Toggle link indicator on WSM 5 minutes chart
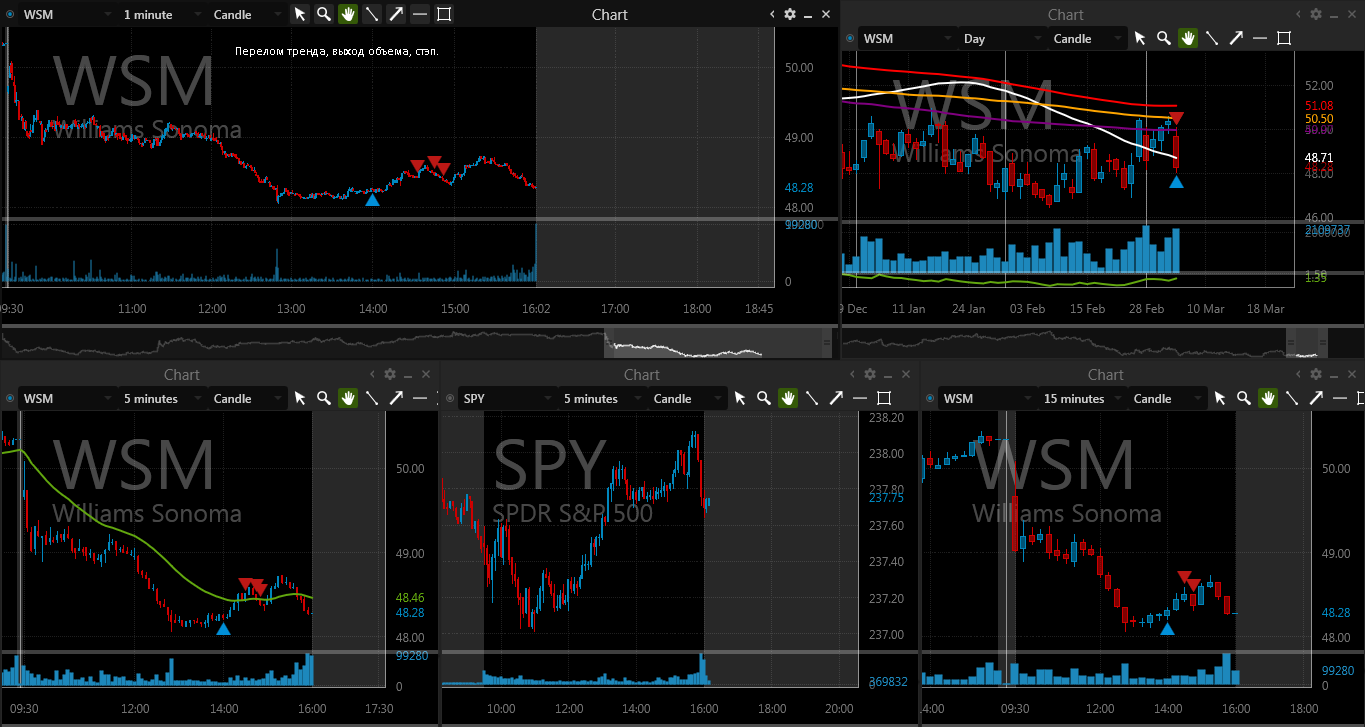Screen dimensions: 1365x727 tap(10, 399)
